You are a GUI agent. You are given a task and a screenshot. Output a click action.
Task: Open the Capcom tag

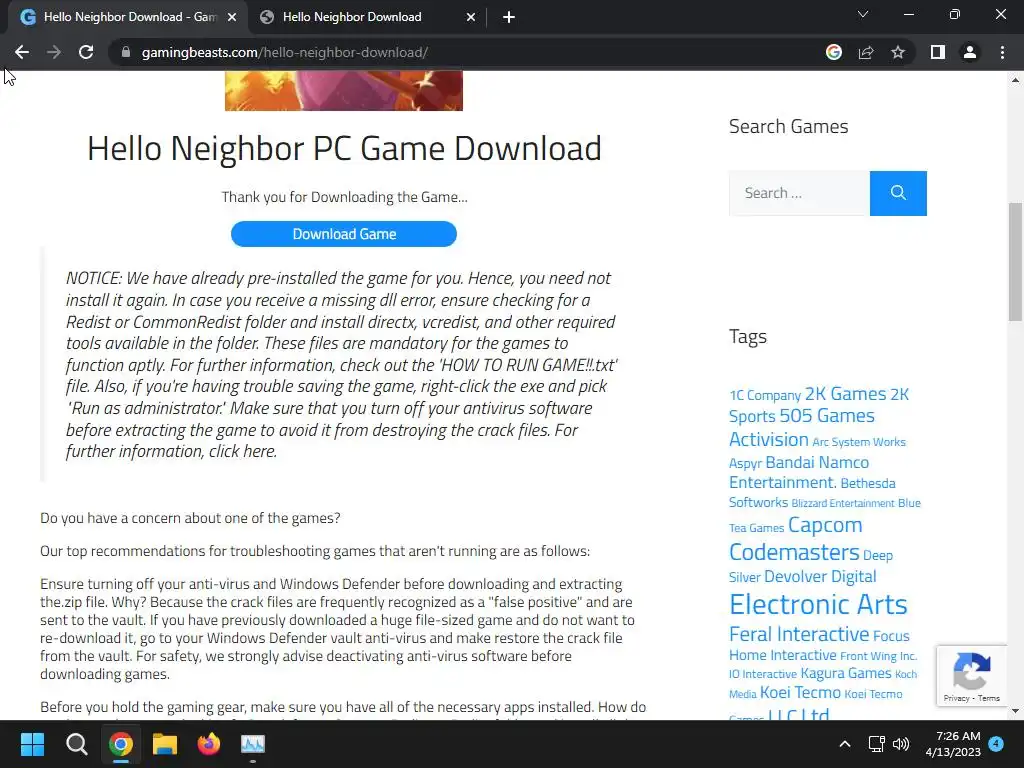coord(825,525)
